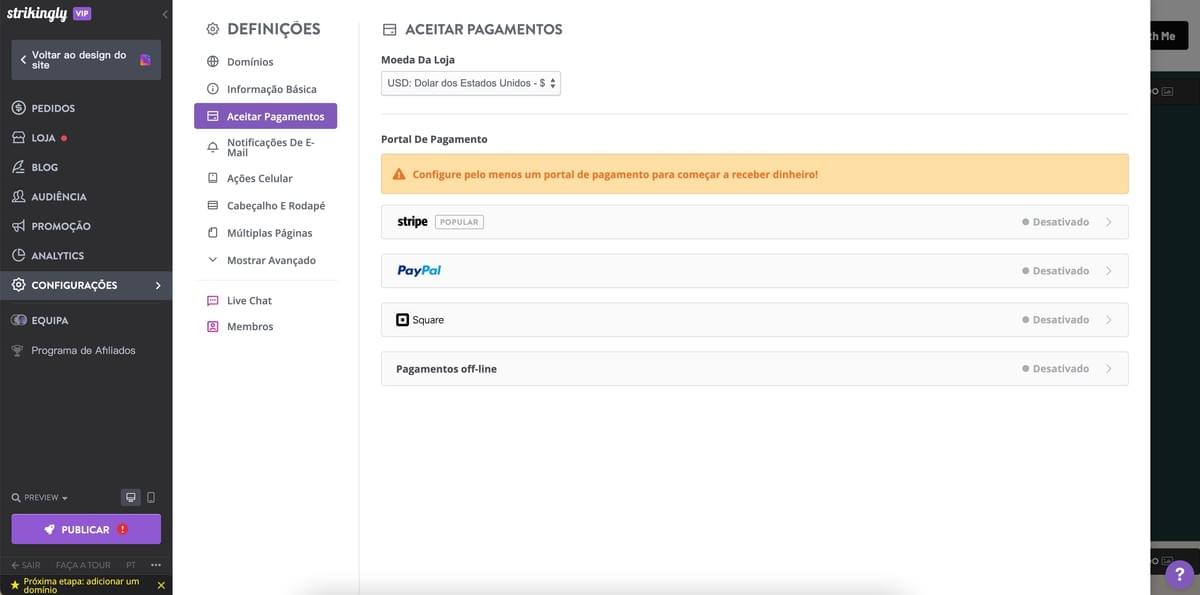Open the Preview dropdown
Image resolution: width=1200 pixels, height=595 pixels.
[x=38, y=497]
